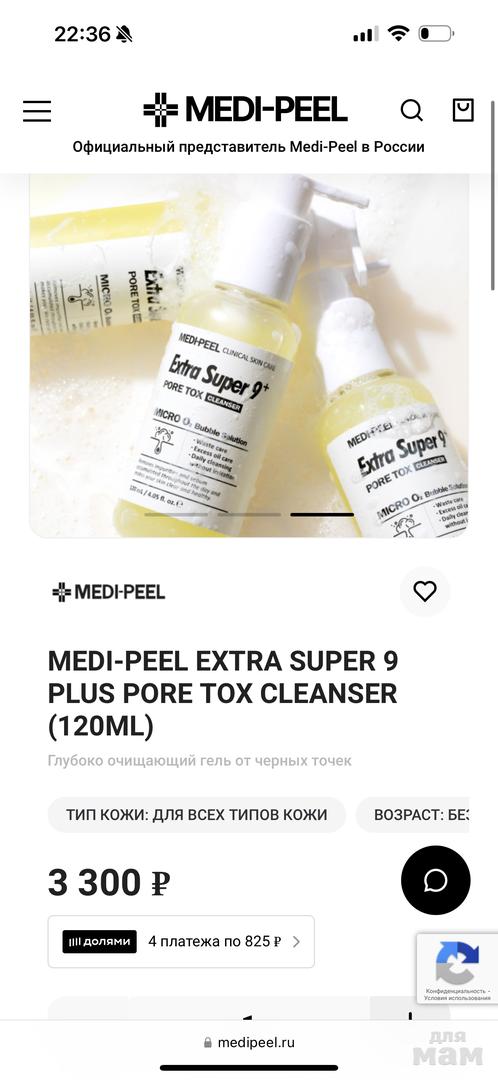
Task: Tap the medipeel.ru address bar
Action: [x=249, y=1042]
